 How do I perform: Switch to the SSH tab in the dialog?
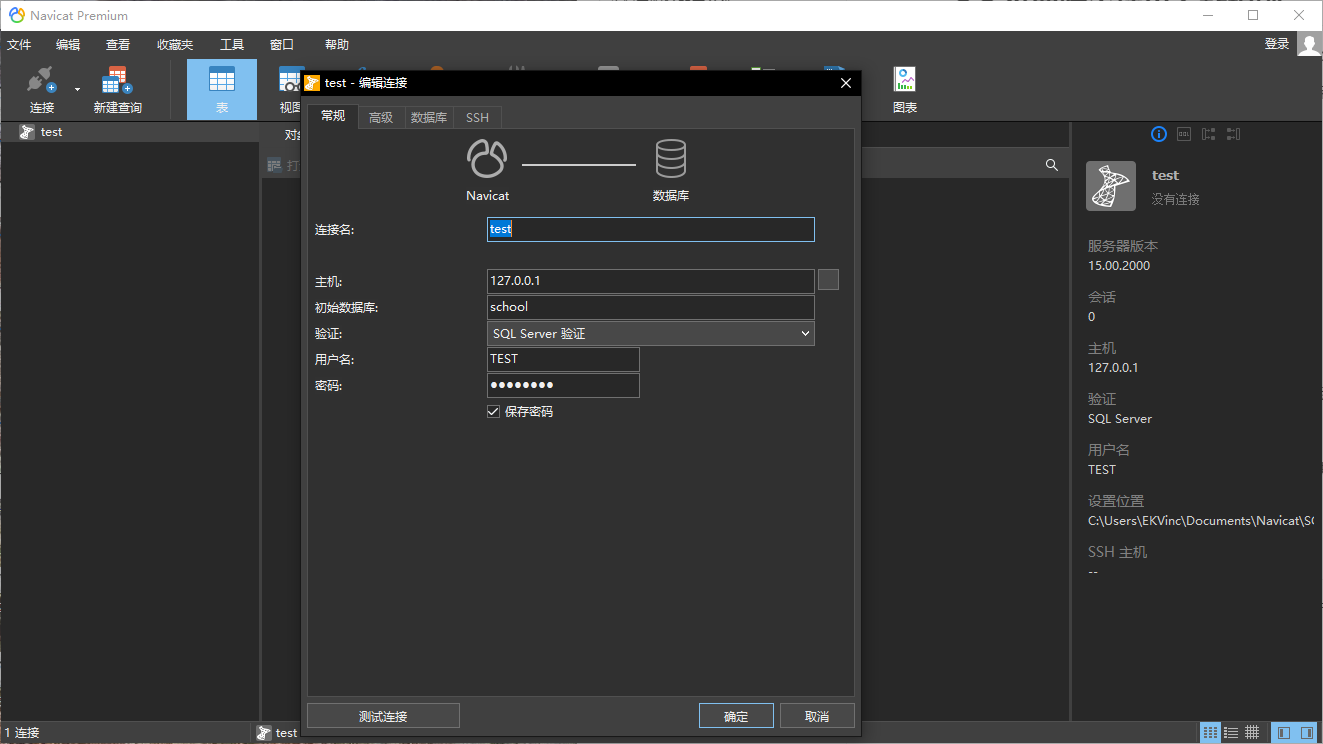pos(477,118)
